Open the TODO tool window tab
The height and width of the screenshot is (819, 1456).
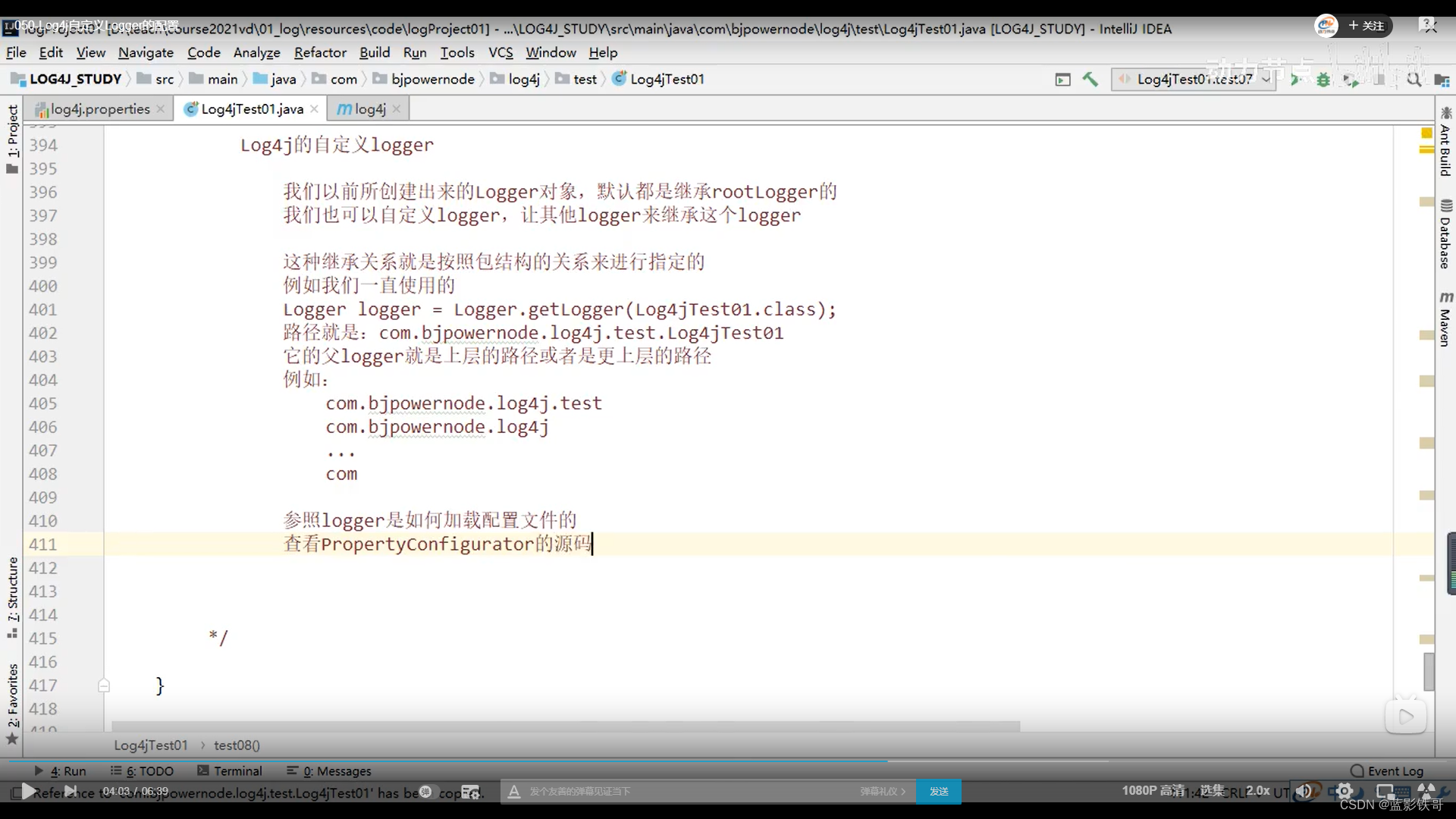(142, 770)
